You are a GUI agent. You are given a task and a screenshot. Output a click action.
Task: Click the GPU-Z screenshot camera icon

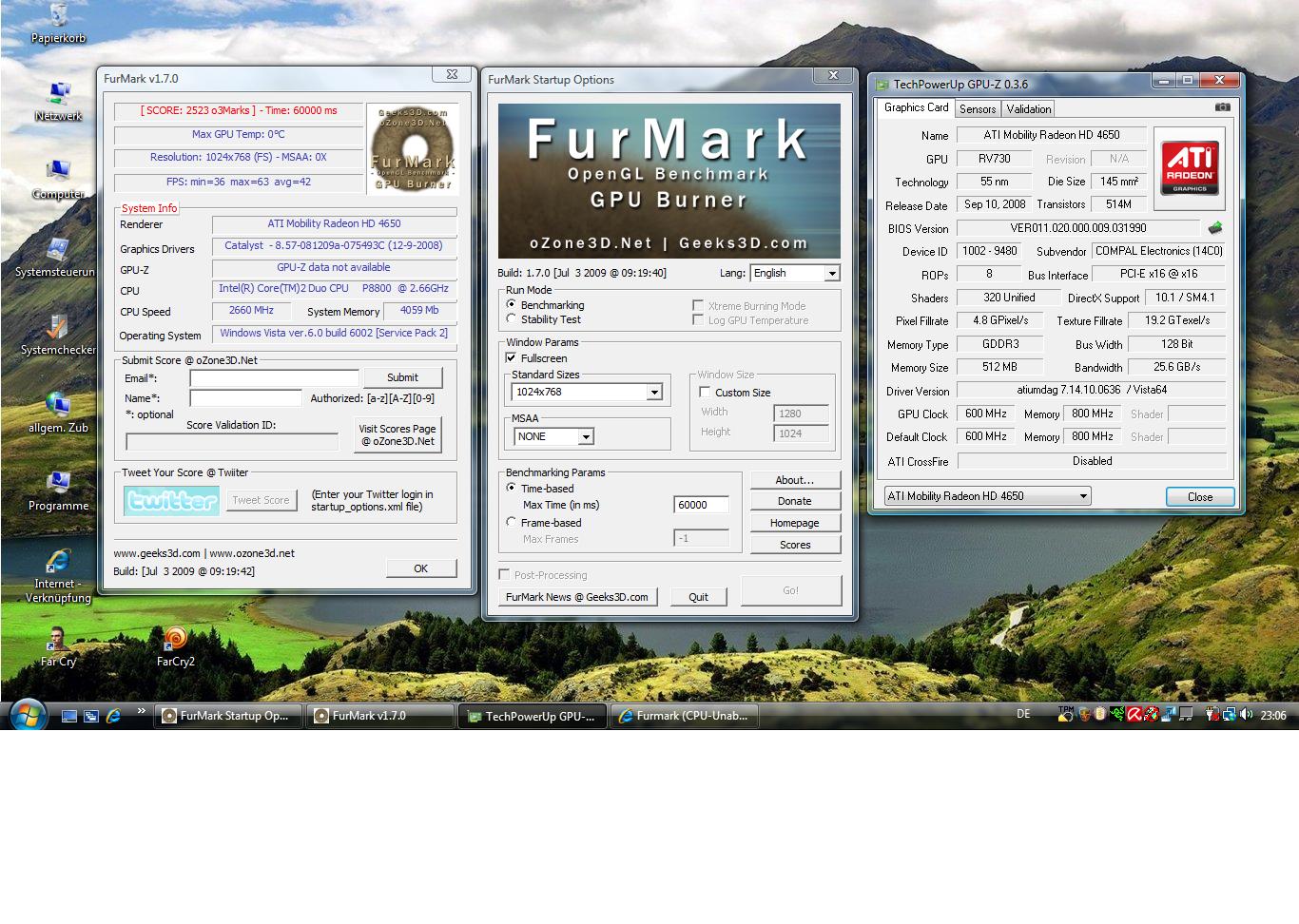pos(1222,107)
